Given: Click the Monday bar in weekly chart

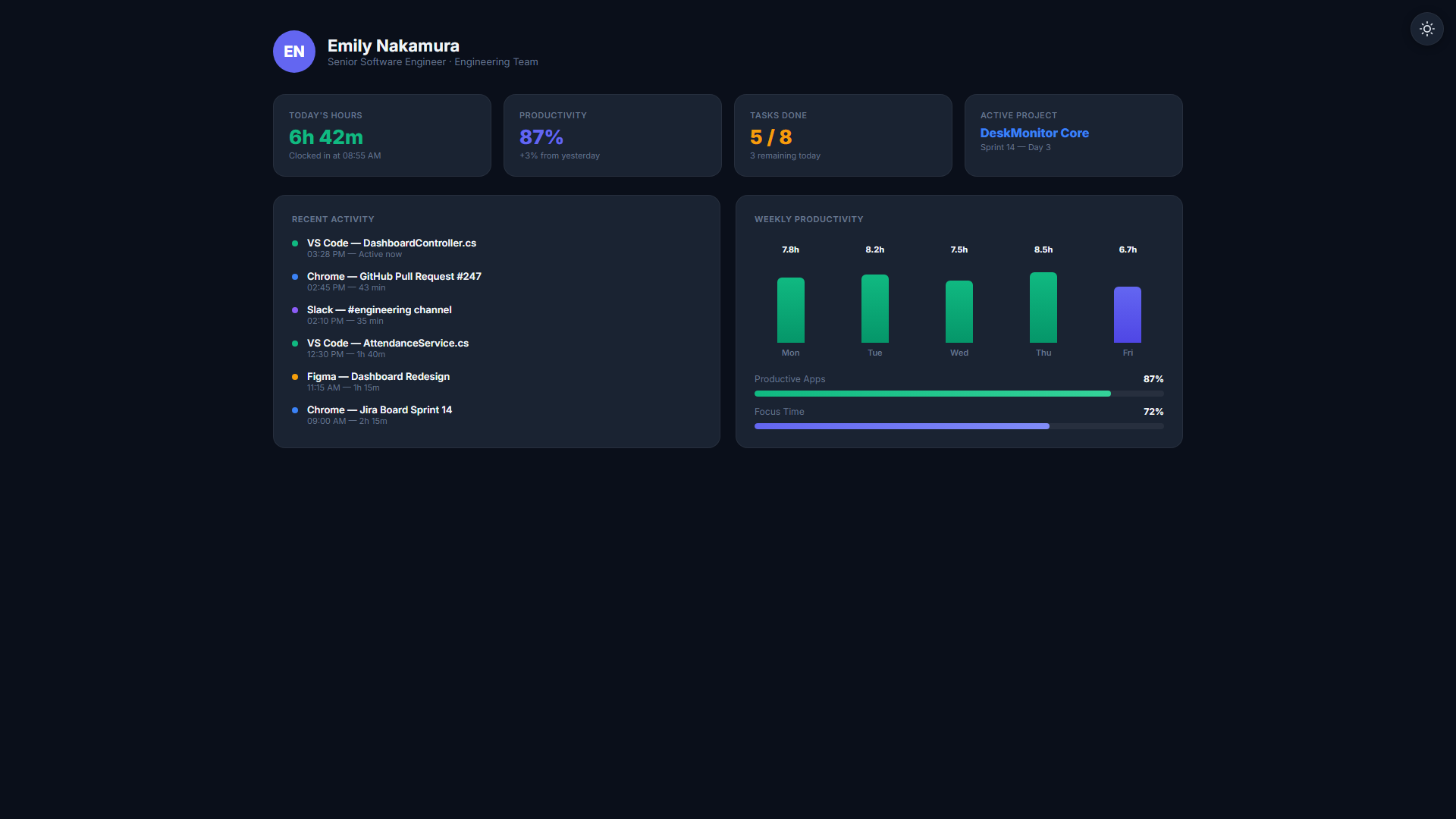Looking at the screenshot, I should (790, 310).
